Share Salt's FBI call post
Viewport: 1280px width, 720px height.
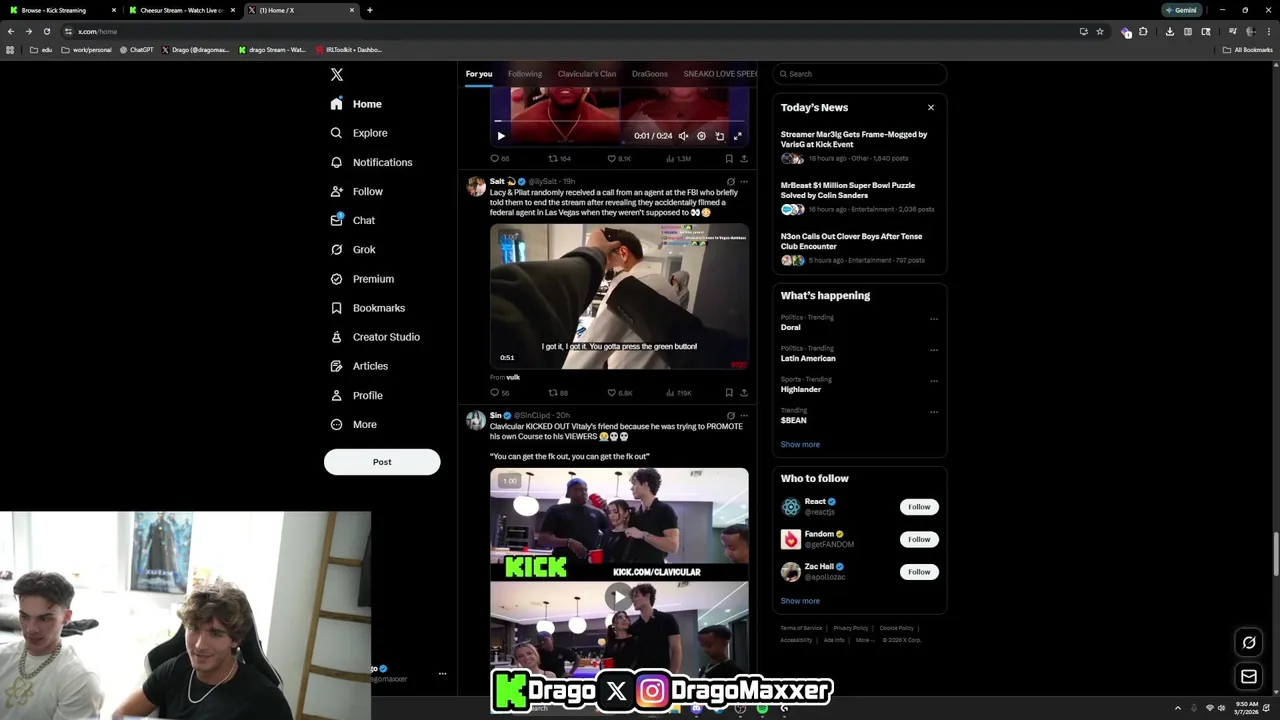pos(743,393)
